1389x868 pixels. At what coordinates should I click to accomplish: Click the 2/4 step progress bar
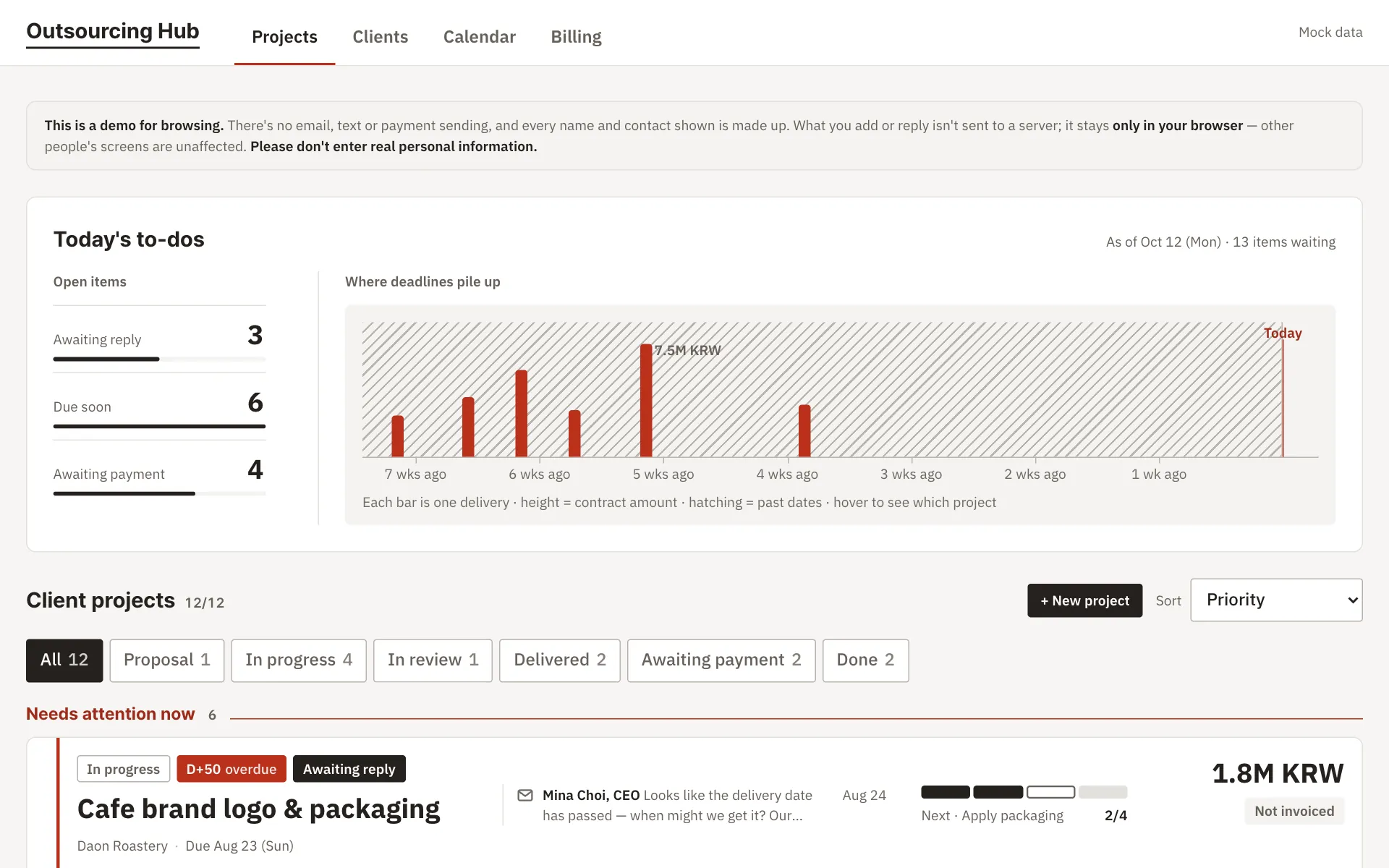click(1024, 792)
